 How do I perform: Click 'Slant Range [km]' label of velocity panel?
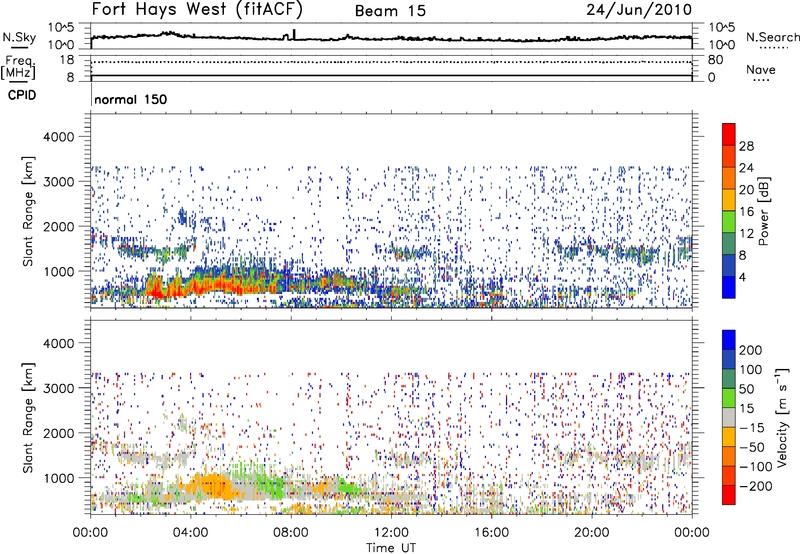point(28,417)
